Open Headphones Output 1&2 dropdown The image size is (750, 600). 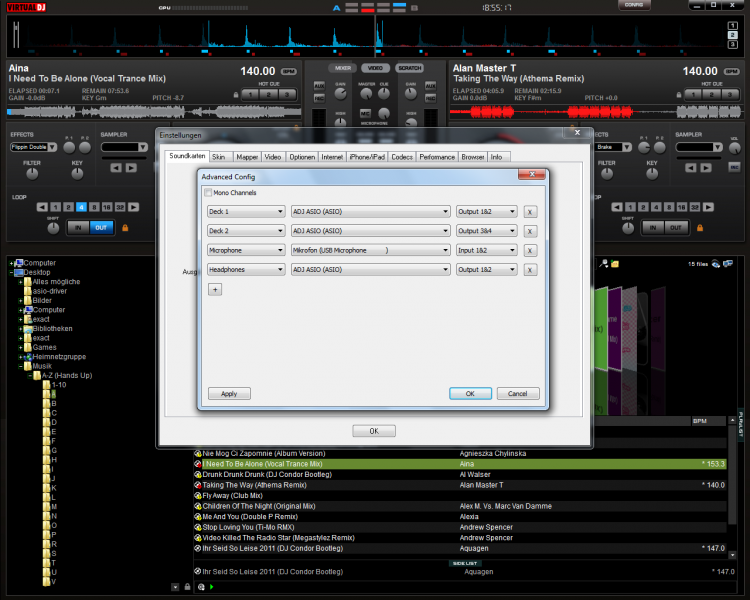pos(486,270)
